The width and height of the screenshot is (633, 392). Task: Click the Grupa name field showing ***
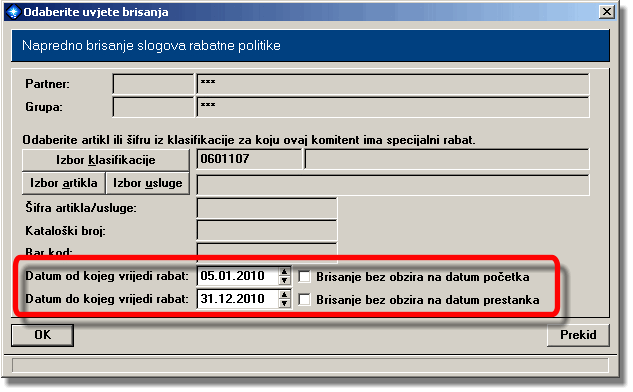[393, 107]
